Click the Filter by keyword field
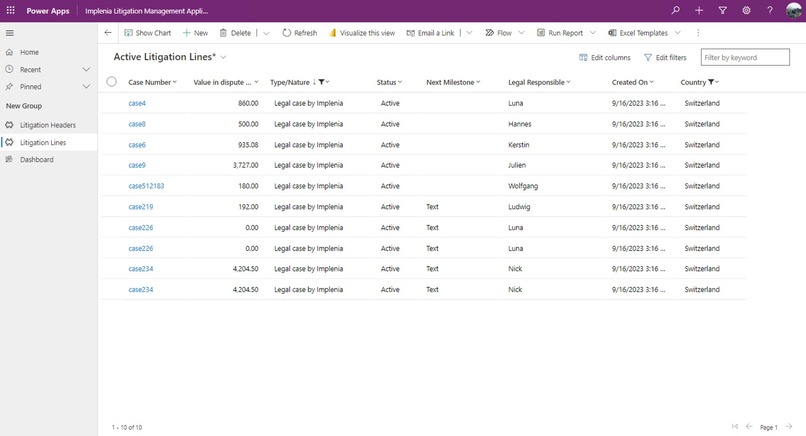The image size is (806, 436). (x=745, y=57)
